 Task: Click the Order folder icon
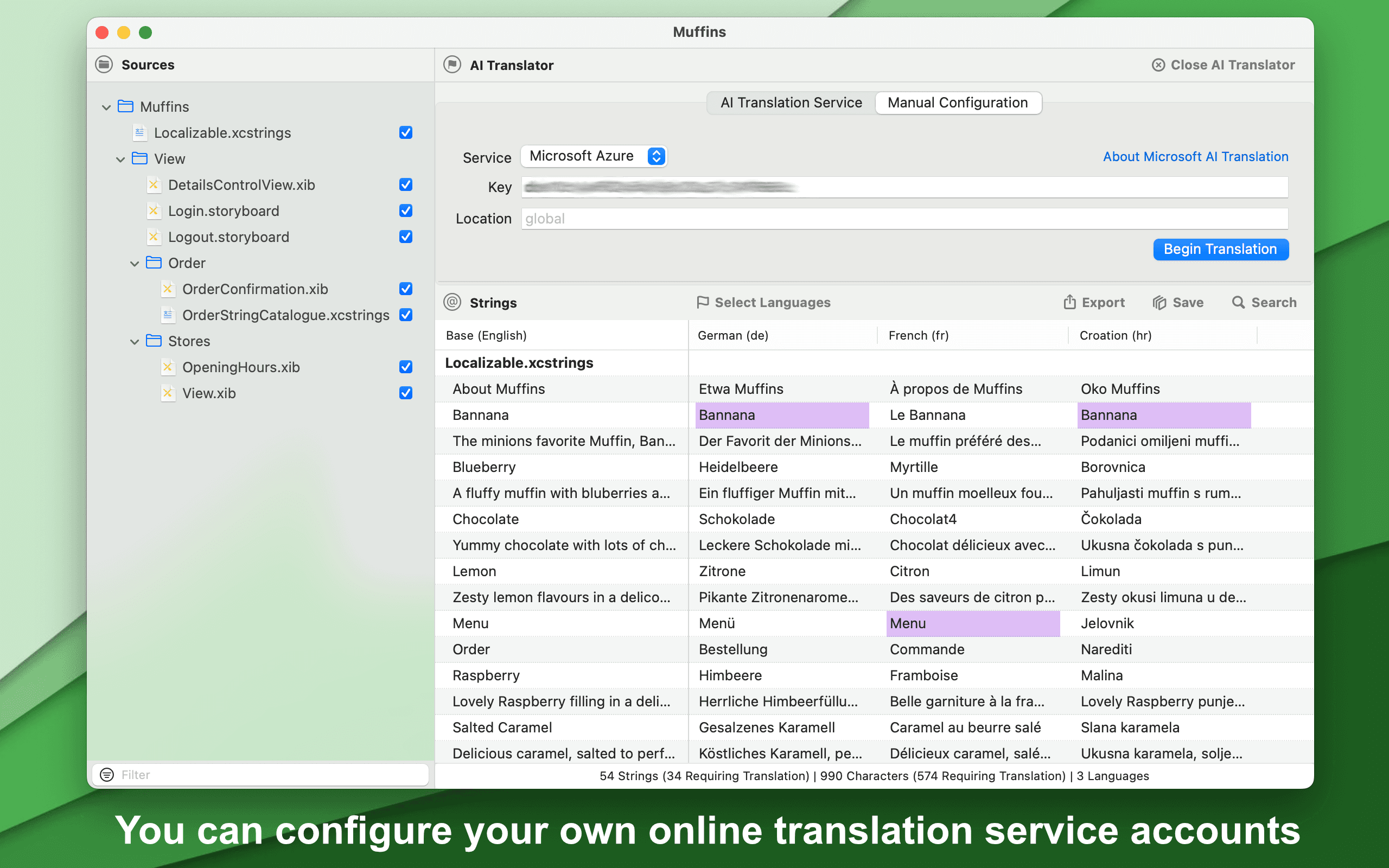tap(153, 263)
